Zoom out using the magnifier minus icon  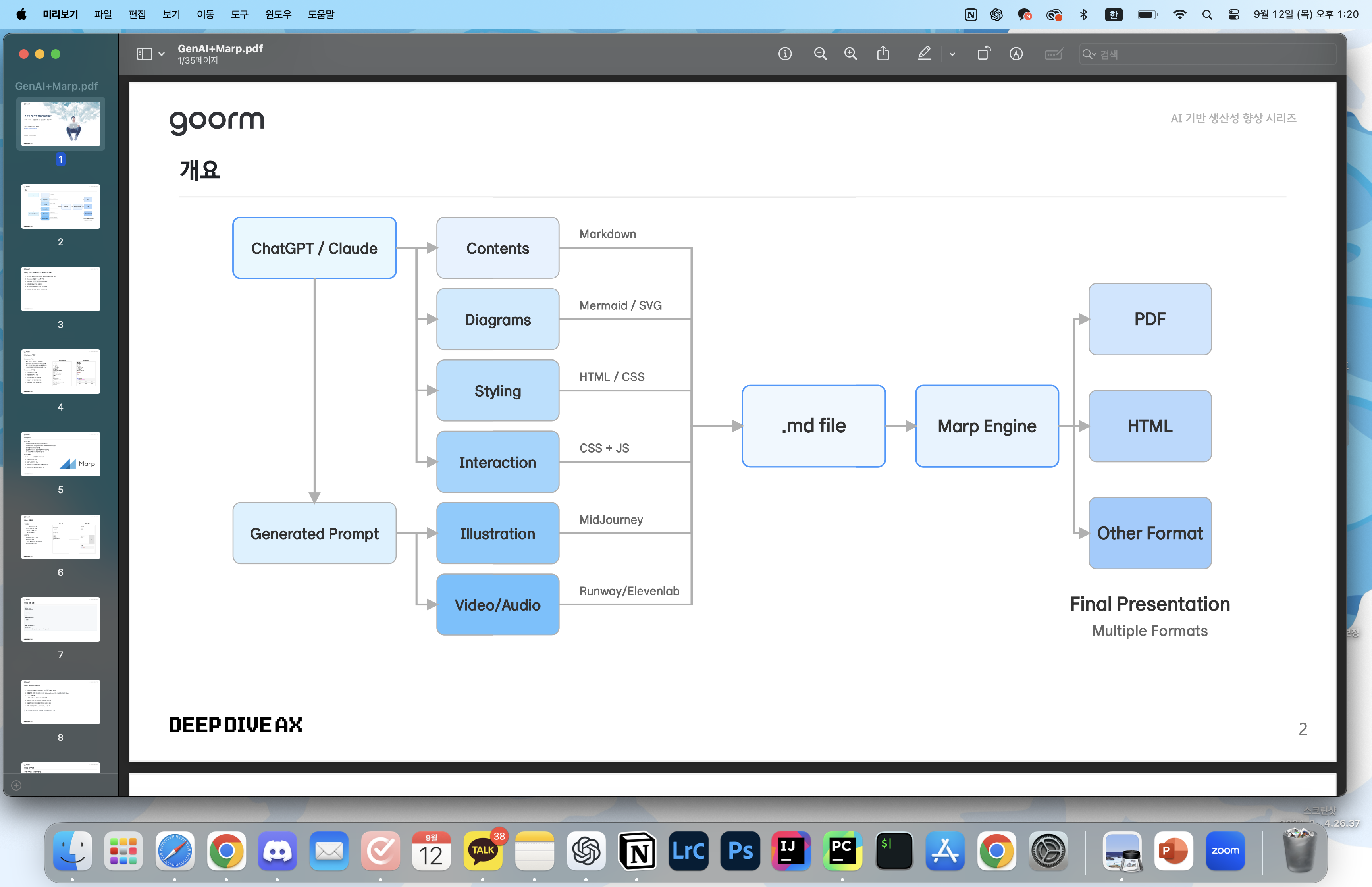(820, 54)
